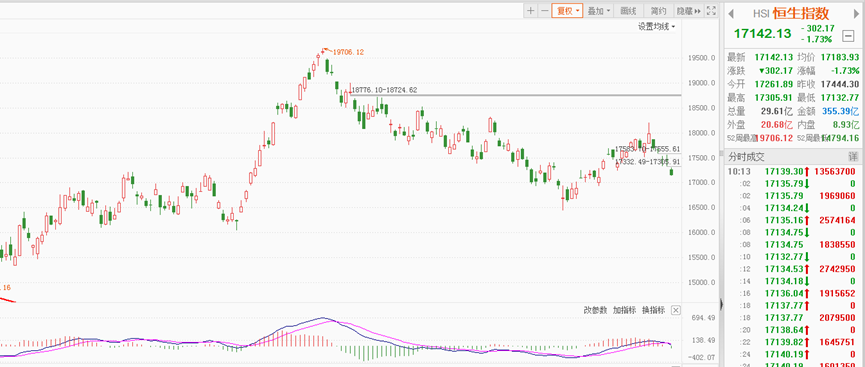Close the MACD indicator panel
The width and height of the screenshot is (865, 367).
tap(676, 310)
